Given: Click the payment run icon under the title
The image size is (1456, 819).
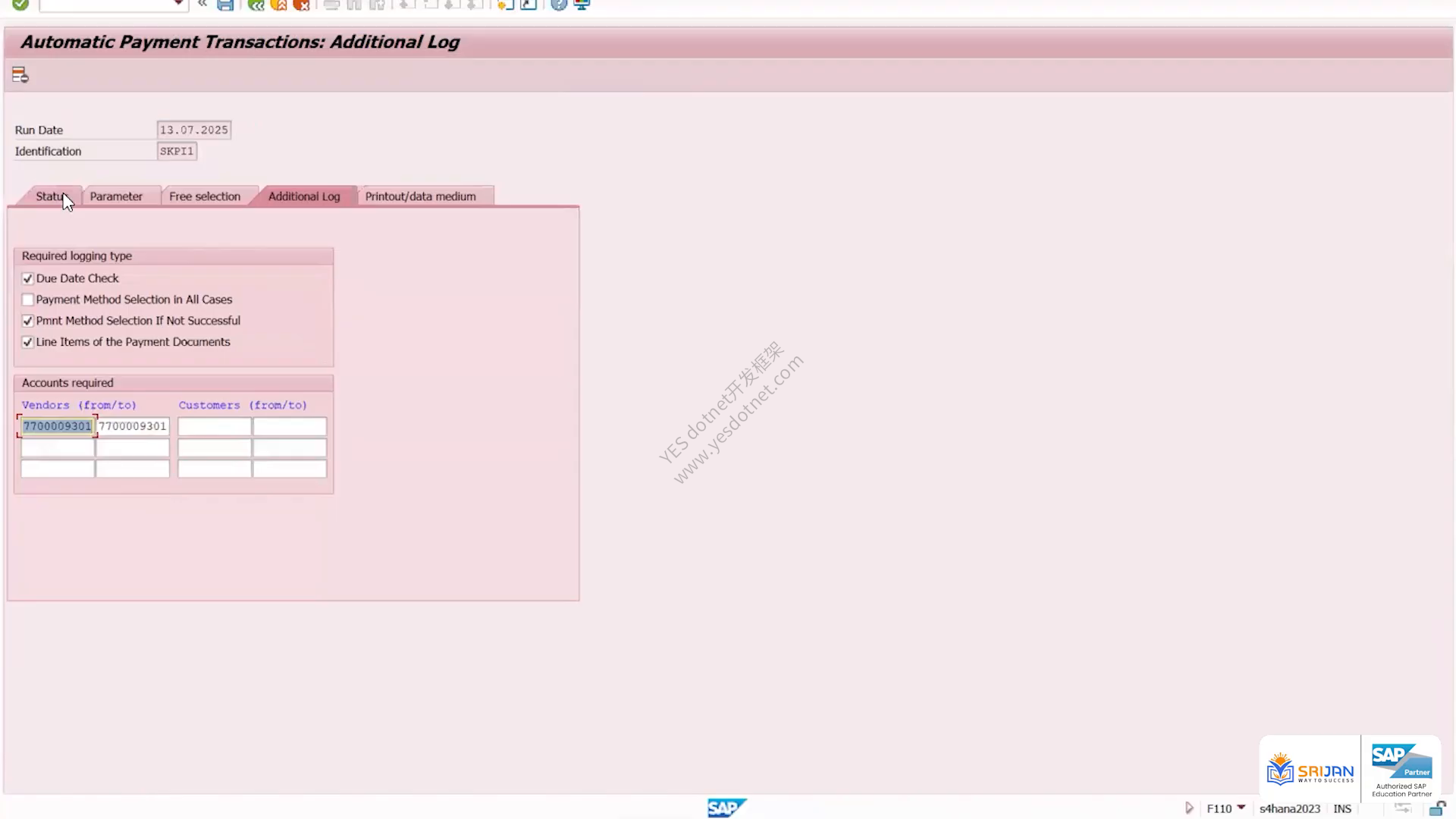Looking at the screenshot, I should (x=20, y=75).
